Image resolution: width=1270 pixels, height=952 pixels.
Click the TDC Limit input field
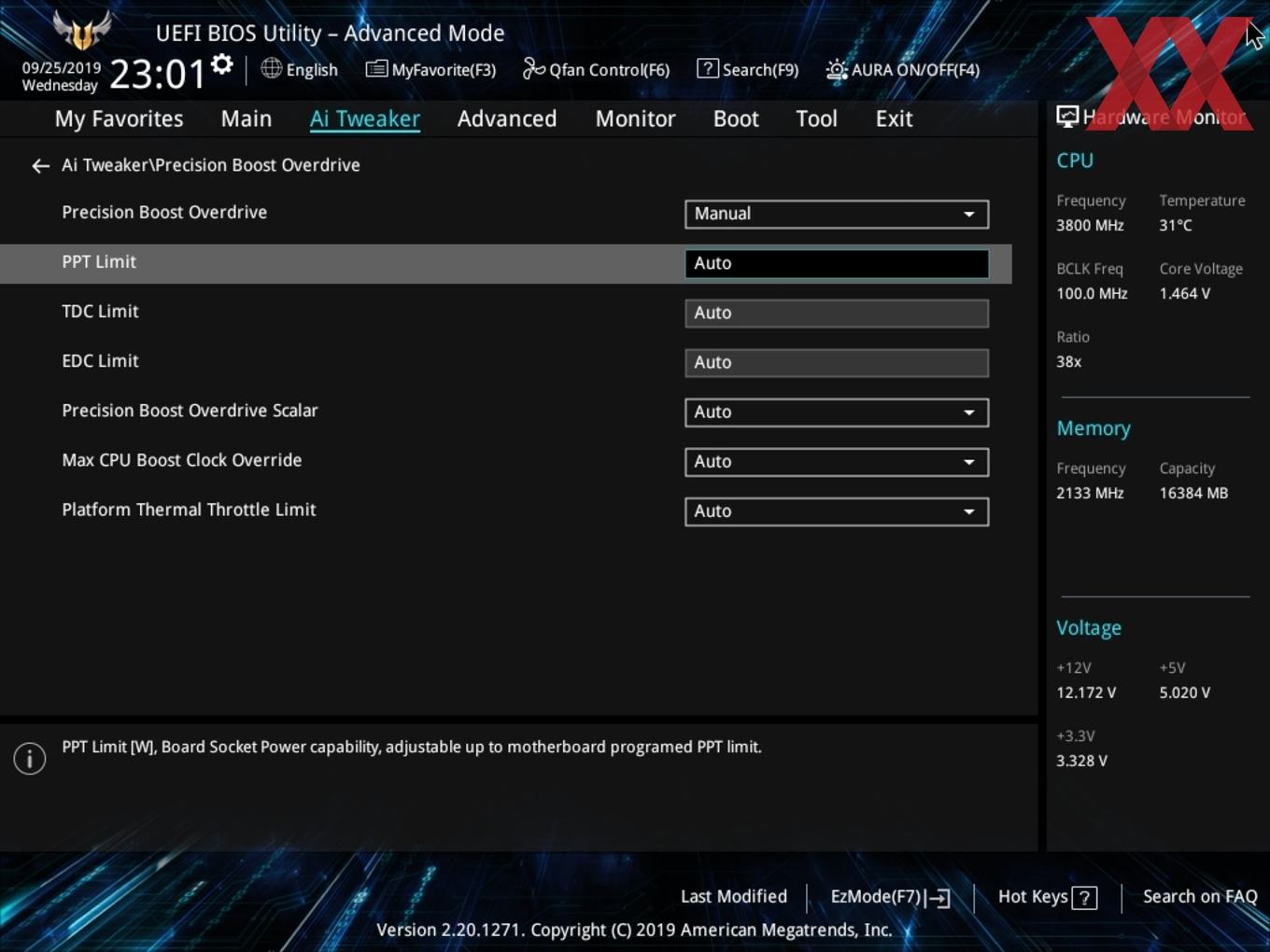[837, 313]
